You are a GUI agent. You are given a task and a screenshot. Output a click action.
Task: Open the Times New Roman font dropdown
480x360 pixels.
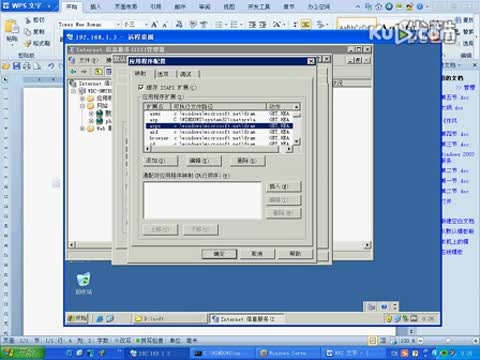pos(118,24)
